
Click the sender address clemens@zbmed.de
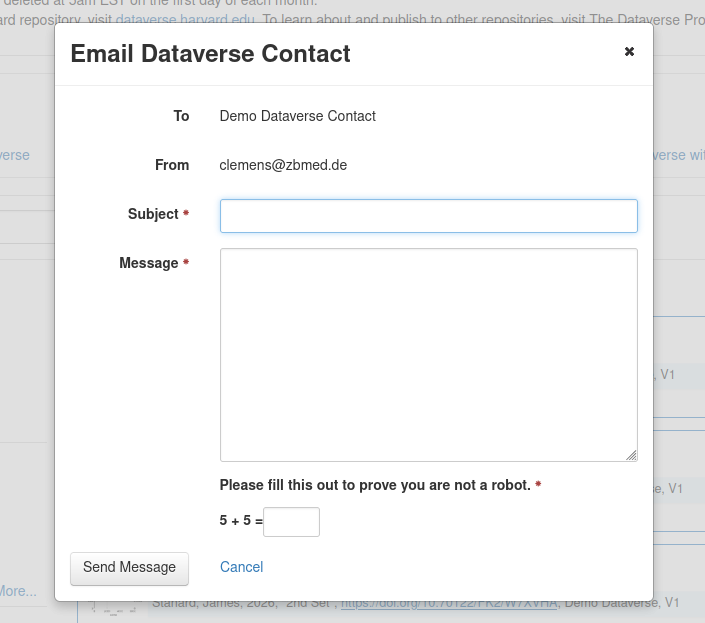click(x=283, y=165)
